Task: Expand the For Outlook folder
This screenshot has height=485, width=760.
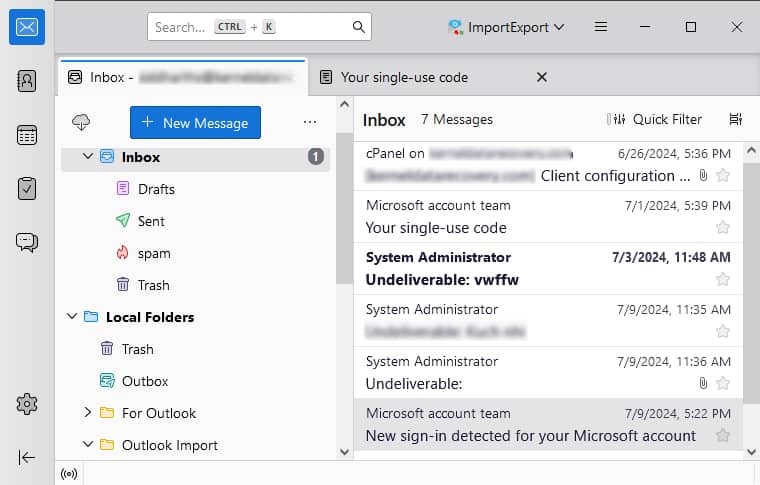Action: [x=88, y=413]
